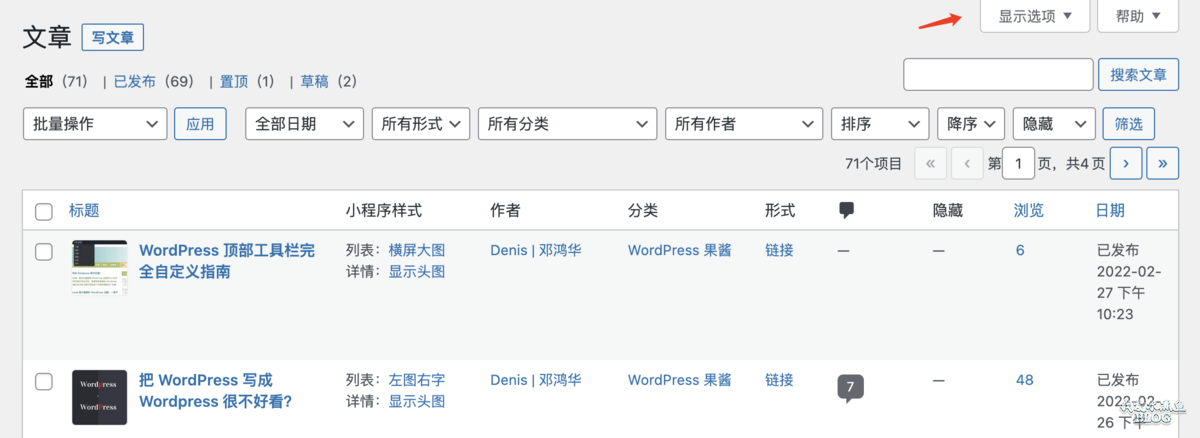Open the 批量操作 dropdown
Screen dimensions: 1200x438
95,124
